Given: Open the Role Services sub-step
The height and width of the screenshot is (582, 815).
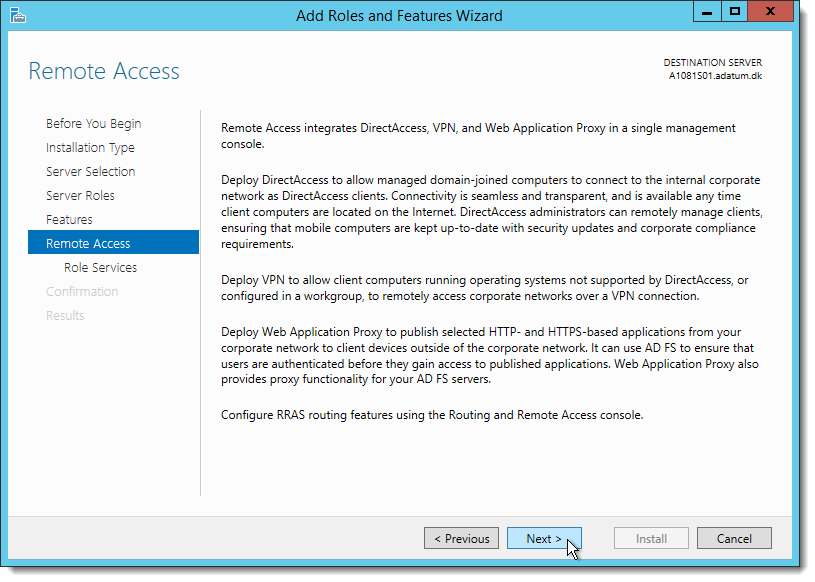Looking at the screenshot, I should (x=100, y=267).
